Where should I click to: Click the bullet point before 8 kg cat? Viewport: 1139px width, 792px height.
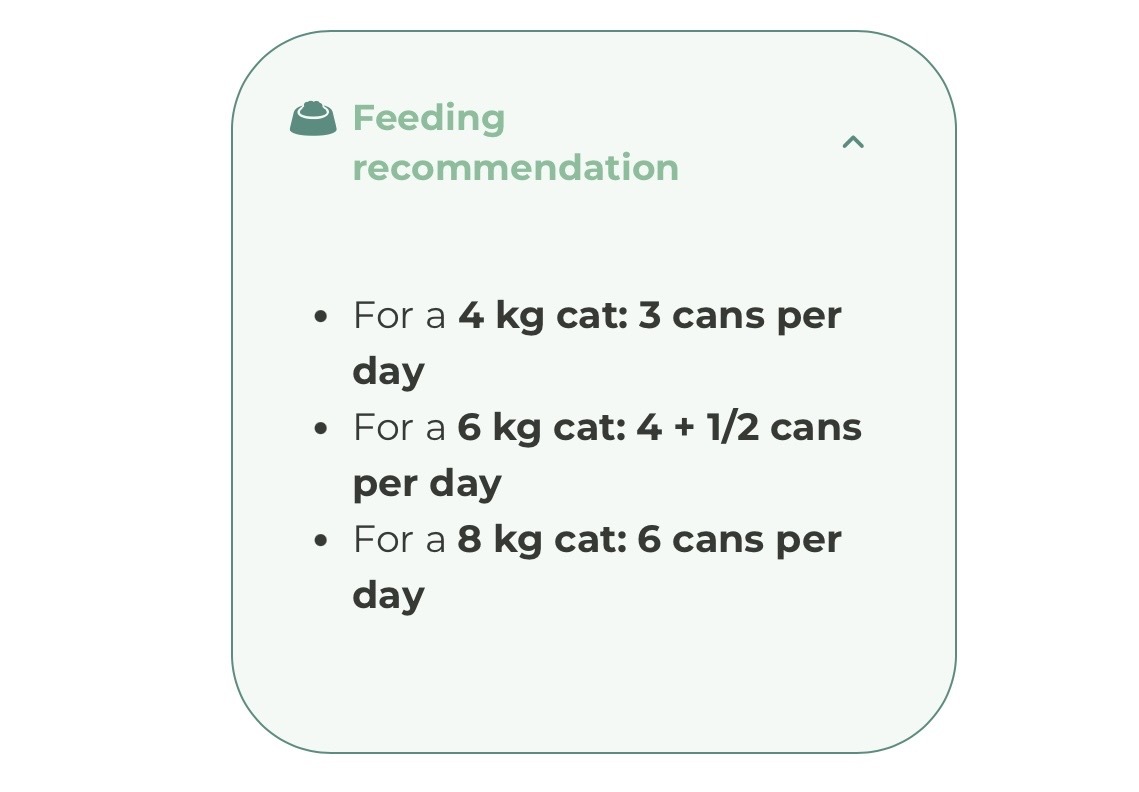(320, 541)
